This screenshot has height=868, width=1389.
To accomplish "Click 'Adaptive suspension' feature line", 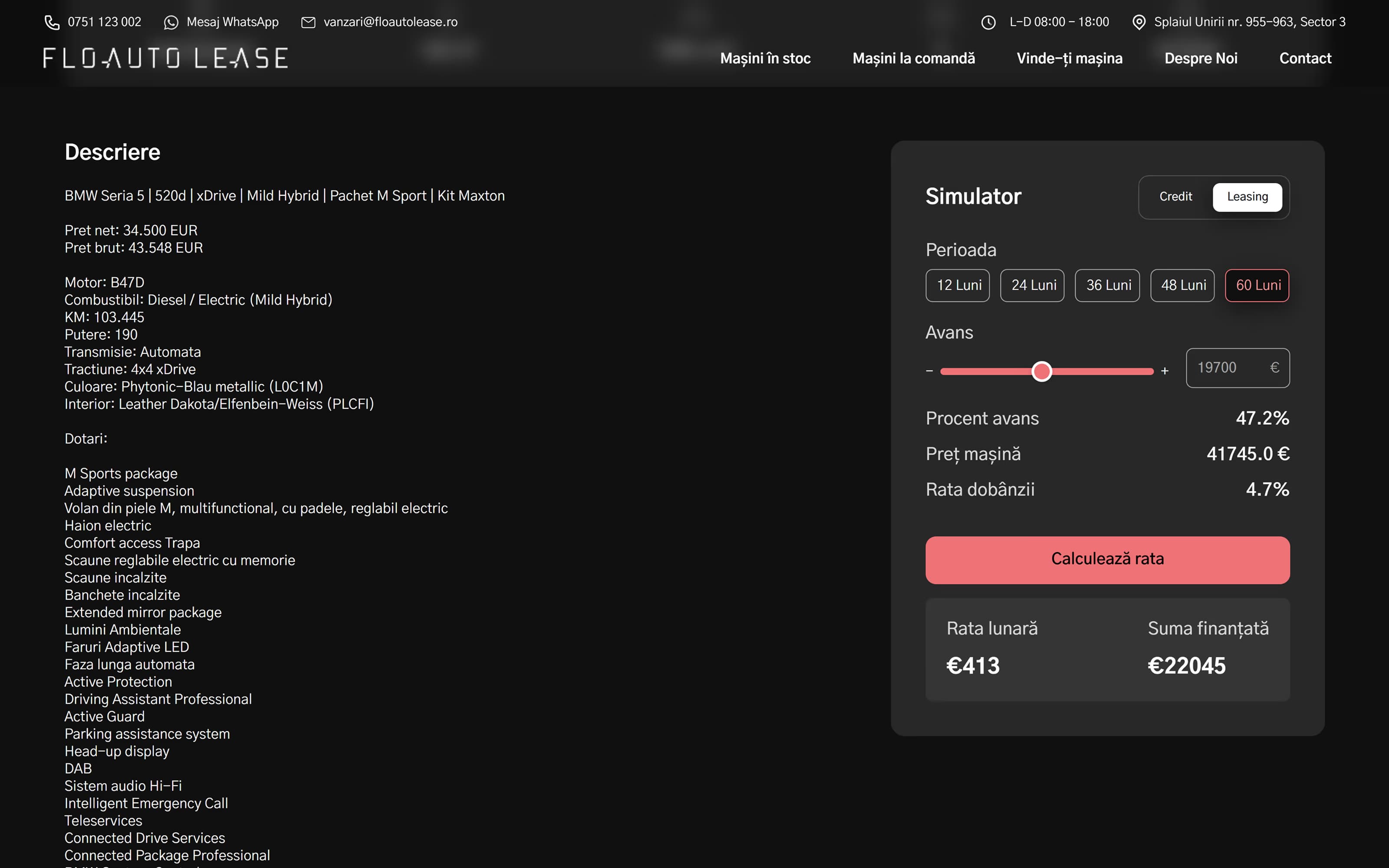I will coord(129,491).
